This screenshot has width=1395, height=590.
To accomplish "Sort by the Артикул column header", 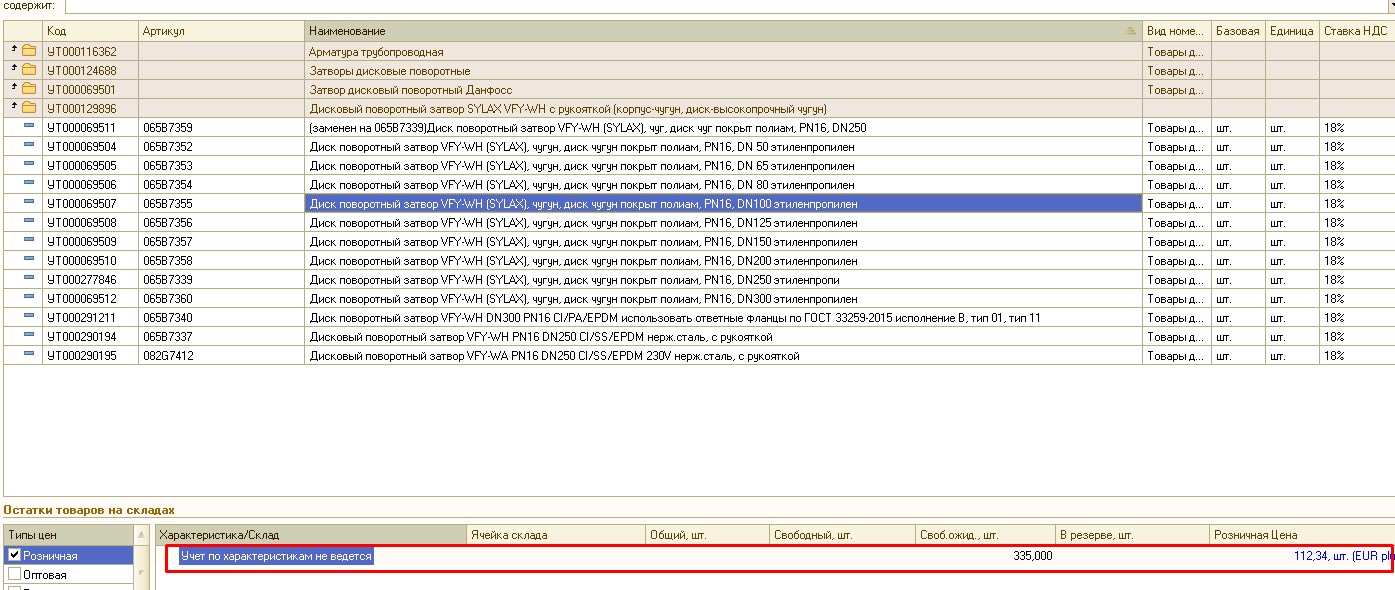I will 220,31.
